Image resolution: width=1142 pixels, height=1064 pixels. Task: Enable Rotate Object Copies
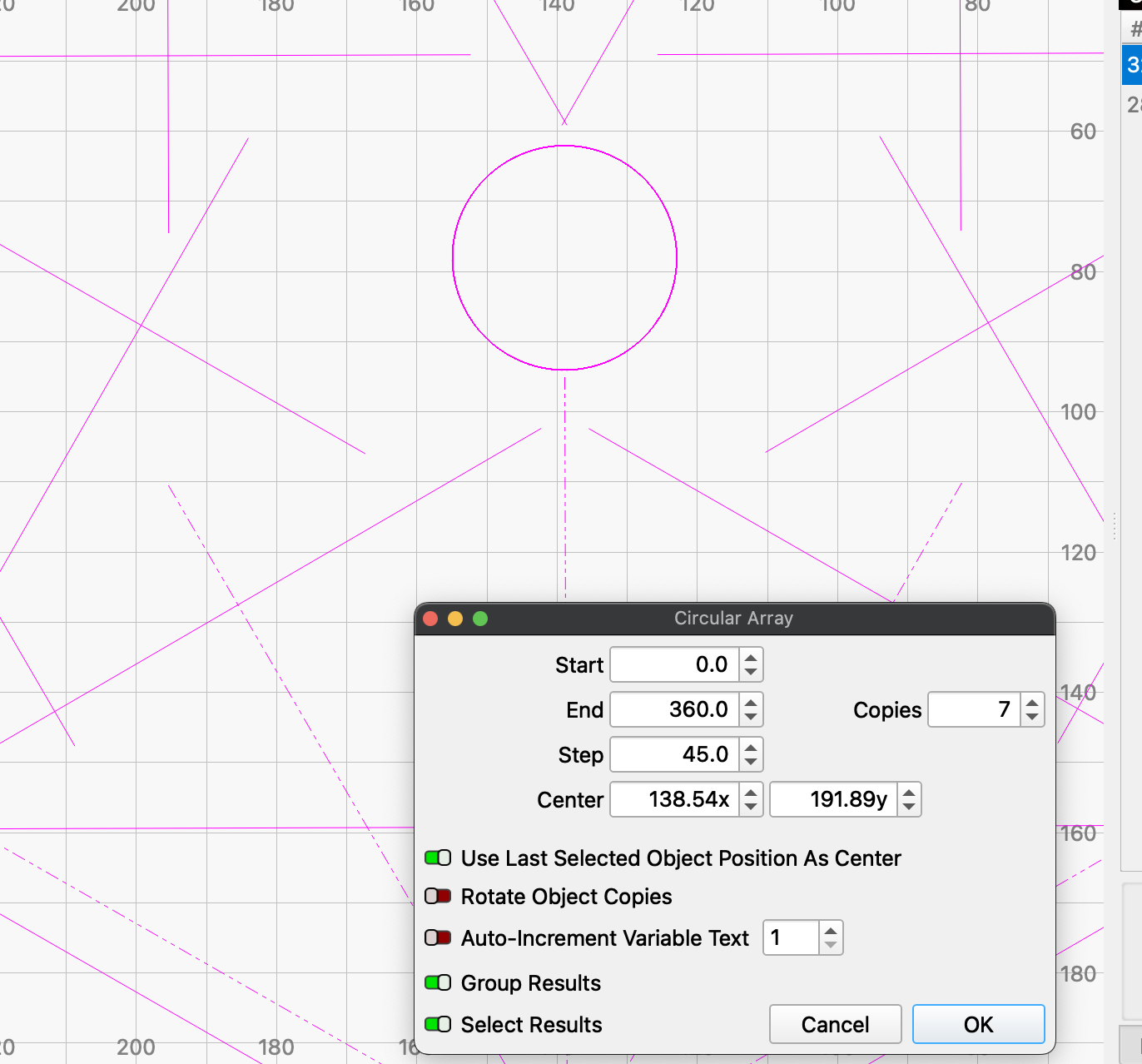pyautogui.click(x=439, y=896)
